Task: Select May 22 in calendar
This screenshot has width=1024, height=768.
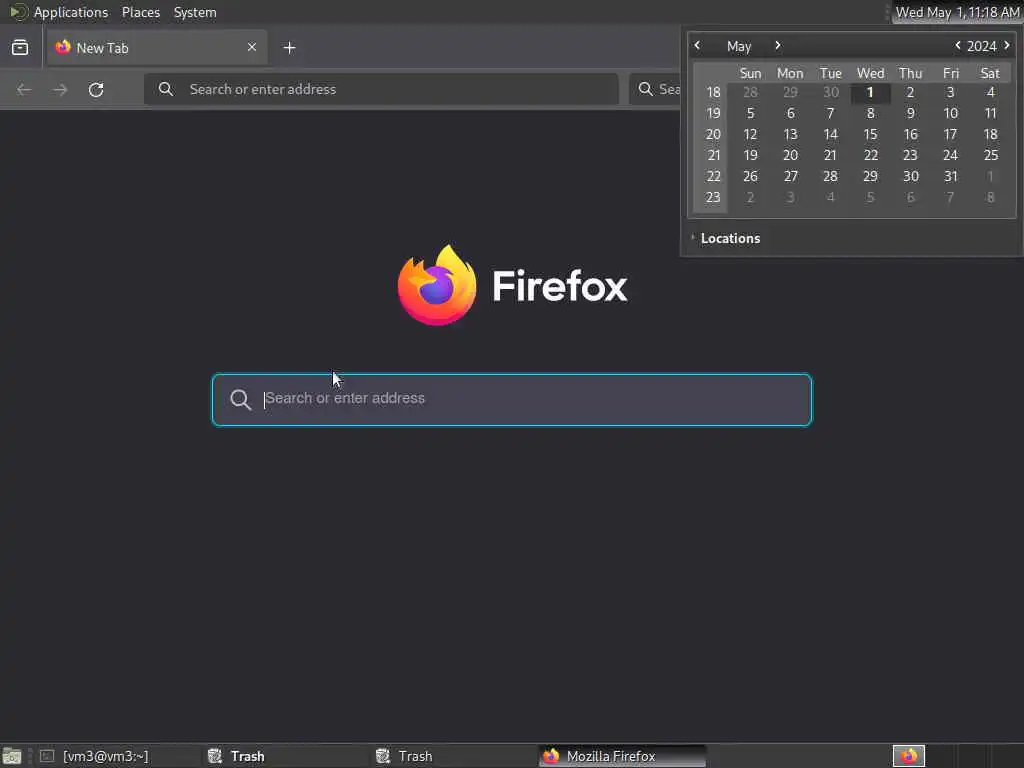Action: pyautogui.click(x=870, y=155)
